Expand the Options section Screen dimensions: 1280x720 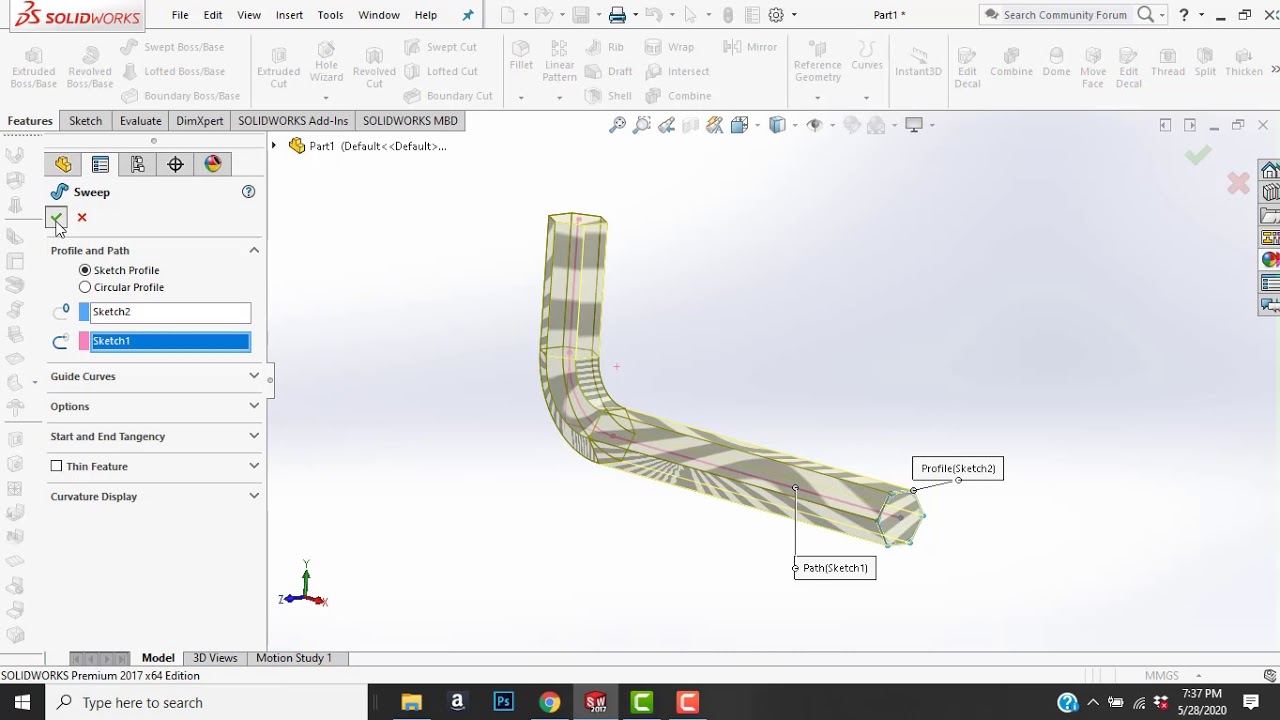tap(254, 406)
